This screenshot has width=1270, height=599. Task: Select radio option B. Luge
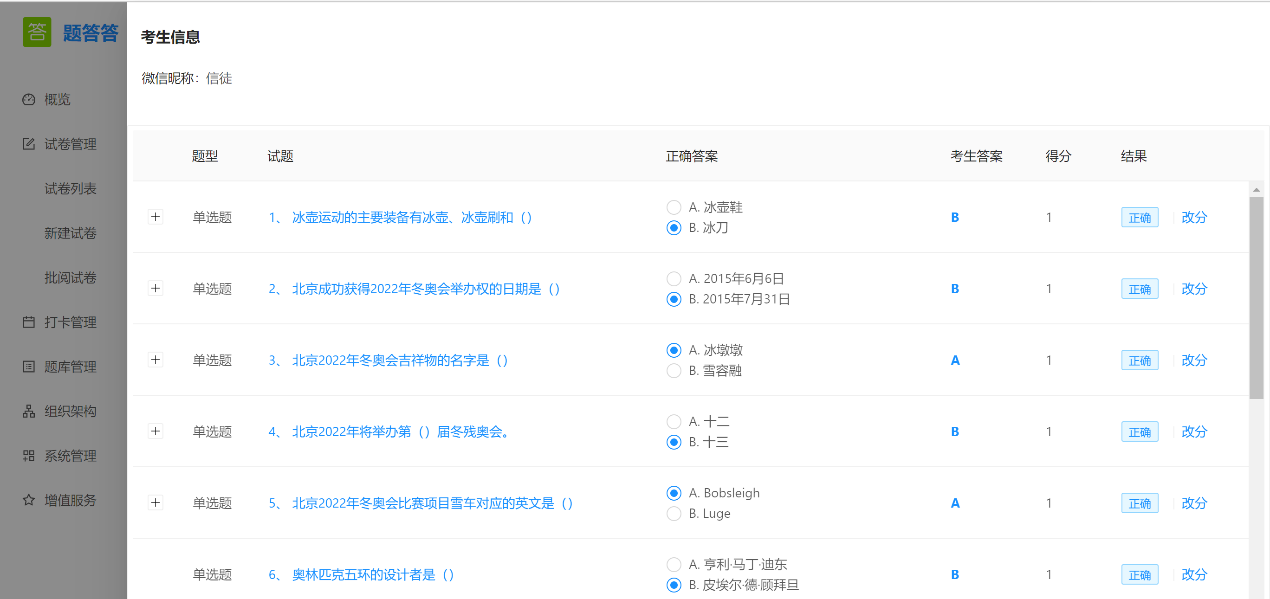[674, 514]
